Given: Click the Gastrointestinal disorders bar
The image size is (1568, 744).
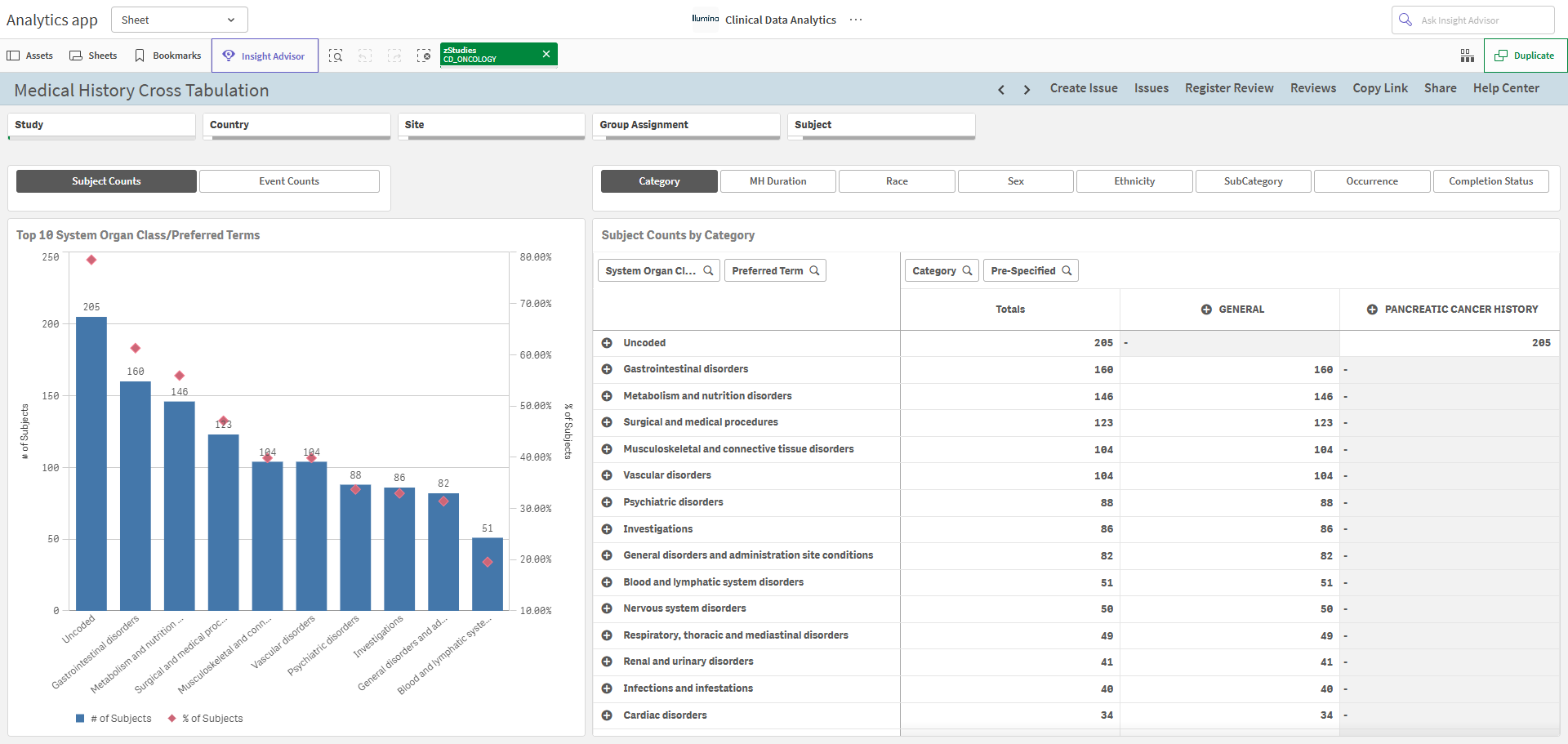Looking at the screenshot, I should [136, 496].
